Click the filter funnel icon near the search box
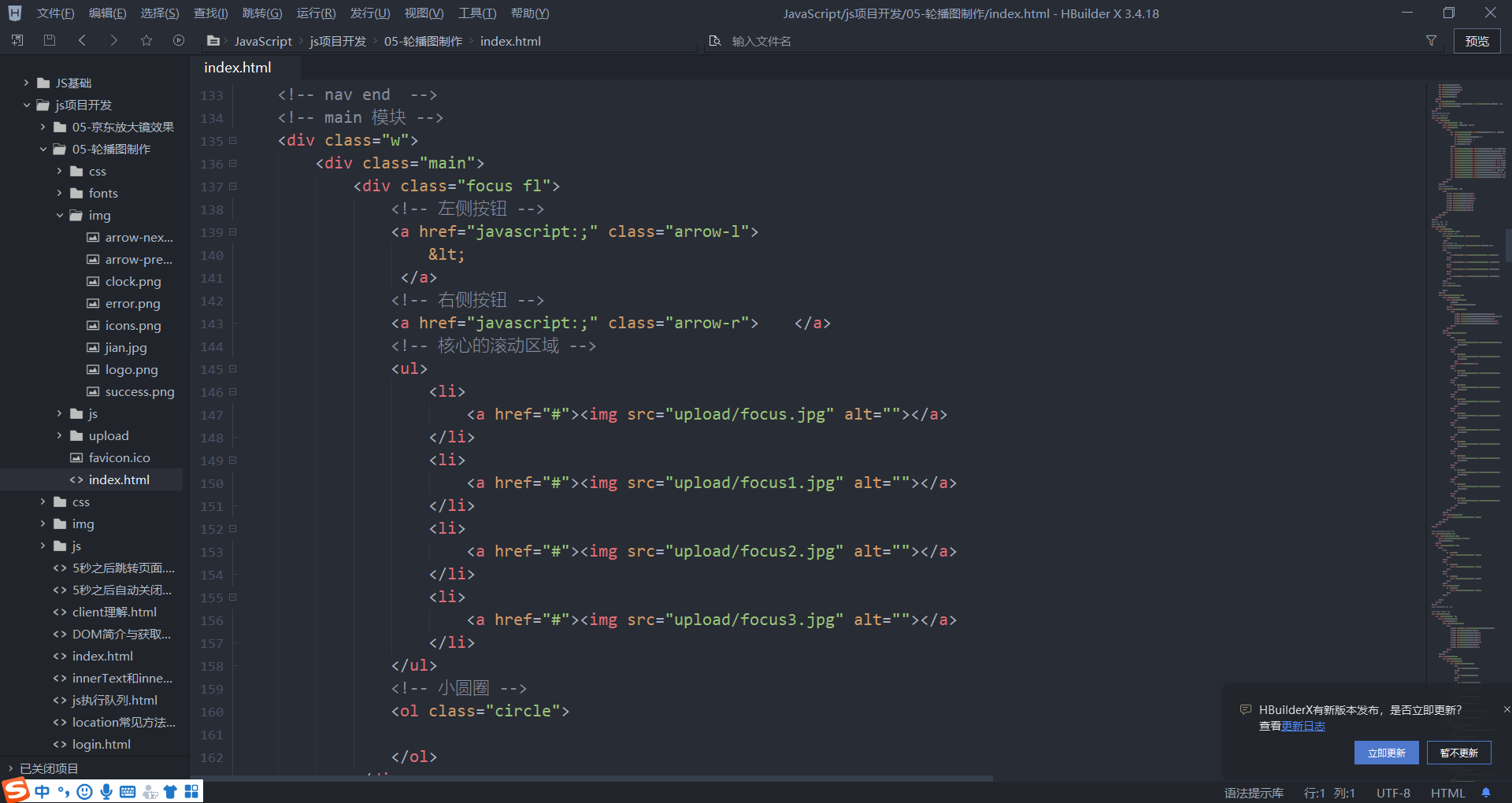The image size is (1512, 803). [1432, 41]
